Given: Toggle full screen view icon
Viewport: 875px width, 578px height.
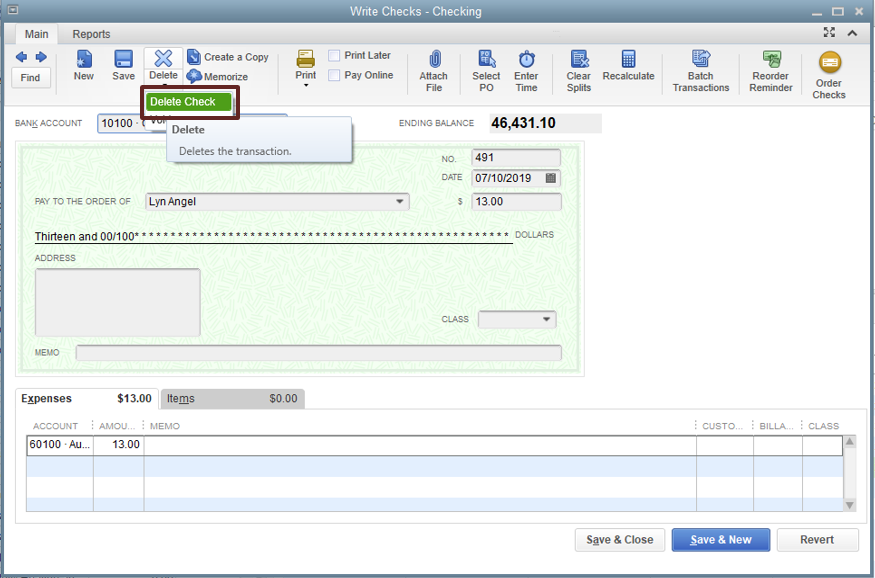Looking at the screenshot, I should [829, 32].
